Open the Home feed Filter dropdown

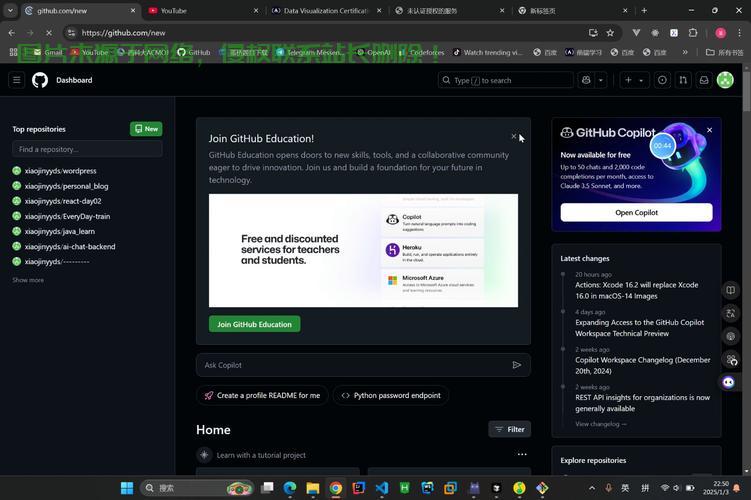click(510, 429)
